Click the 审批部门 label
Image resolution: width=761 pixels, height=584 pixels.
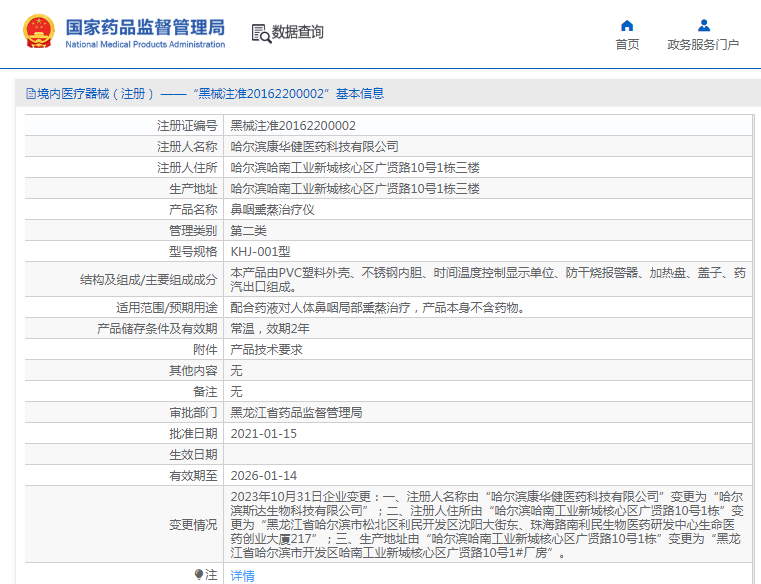pos(193,413)
